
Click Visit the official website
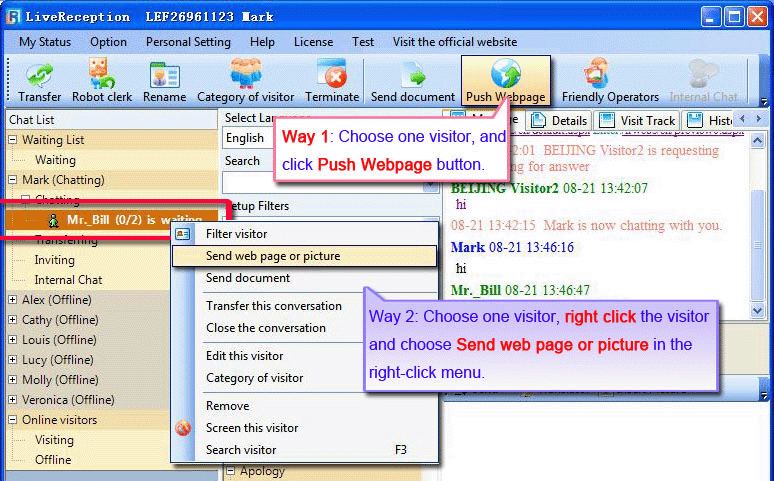455,42
